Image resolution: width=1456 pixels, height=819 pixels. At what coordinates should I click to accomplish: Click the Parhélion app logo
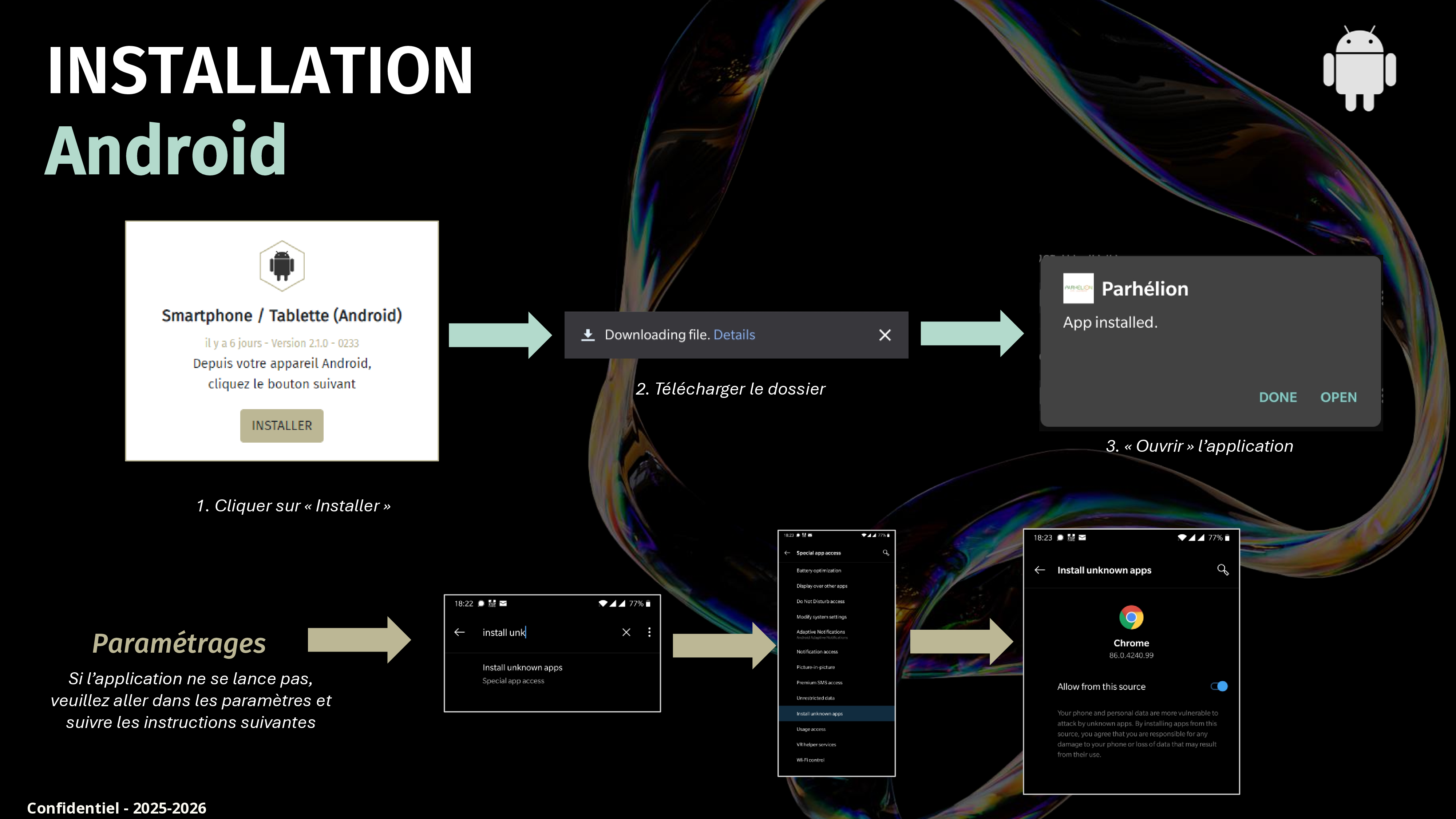1078,288
